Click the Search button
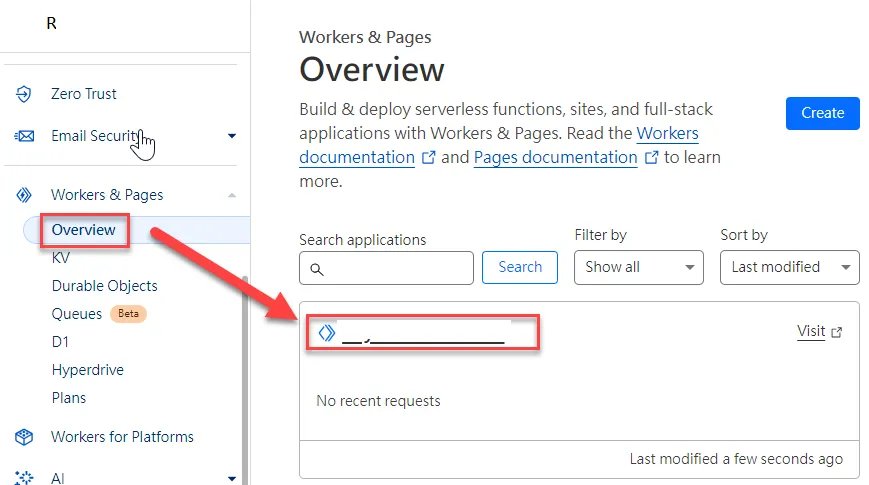This screenshot has height=485, width=869. click(x=520, y=267)
